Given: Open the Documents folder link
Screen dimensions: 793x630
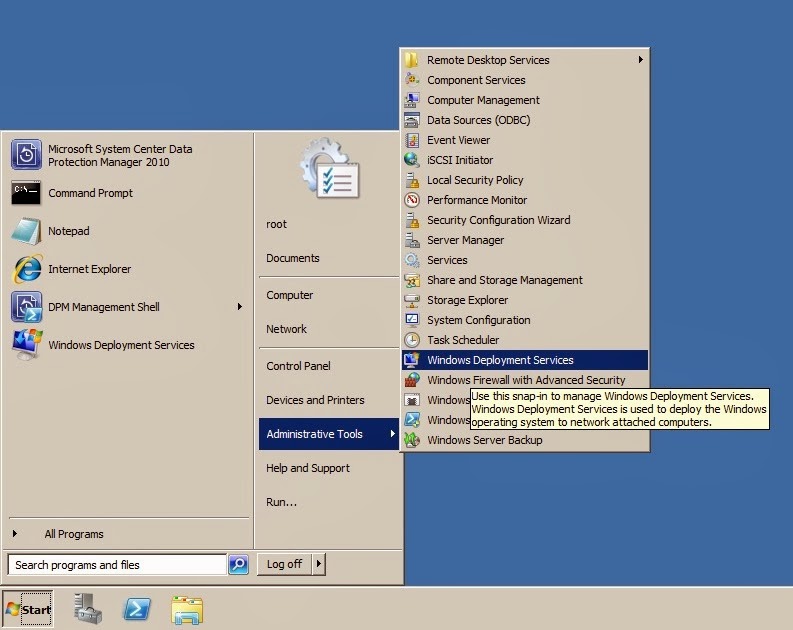Looking at the screenshot, I should pos(292,258).
